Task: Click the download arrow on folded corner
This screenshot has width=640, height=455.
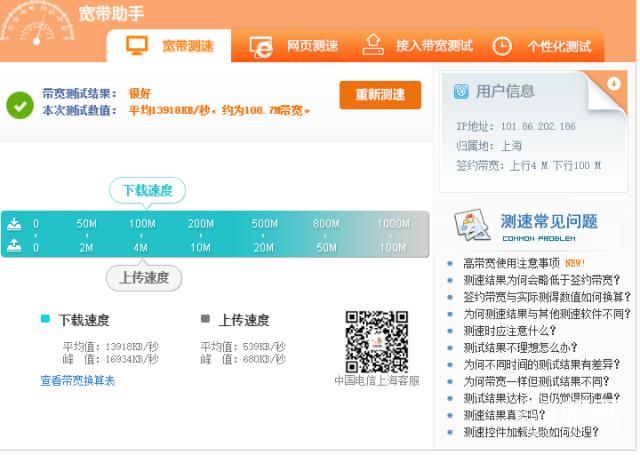Action: click(613, 84)
